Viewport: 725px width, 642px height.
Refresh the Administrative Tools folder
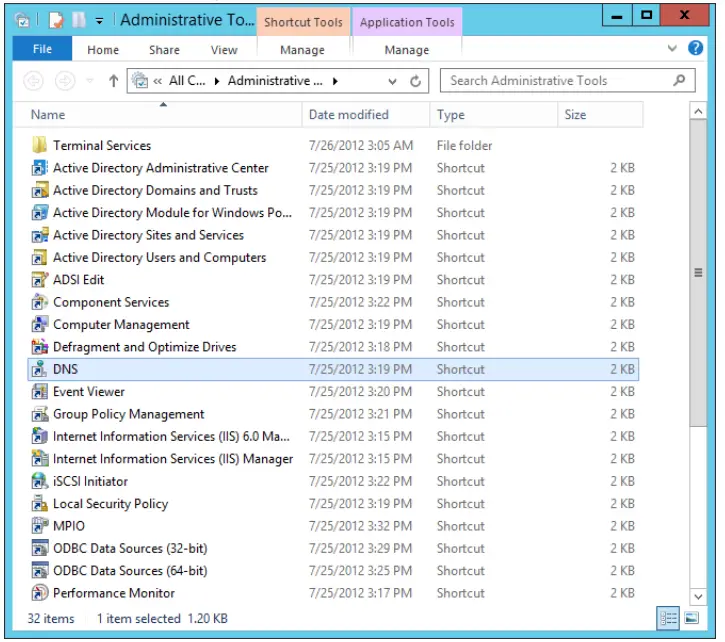(x=415, y=81)
